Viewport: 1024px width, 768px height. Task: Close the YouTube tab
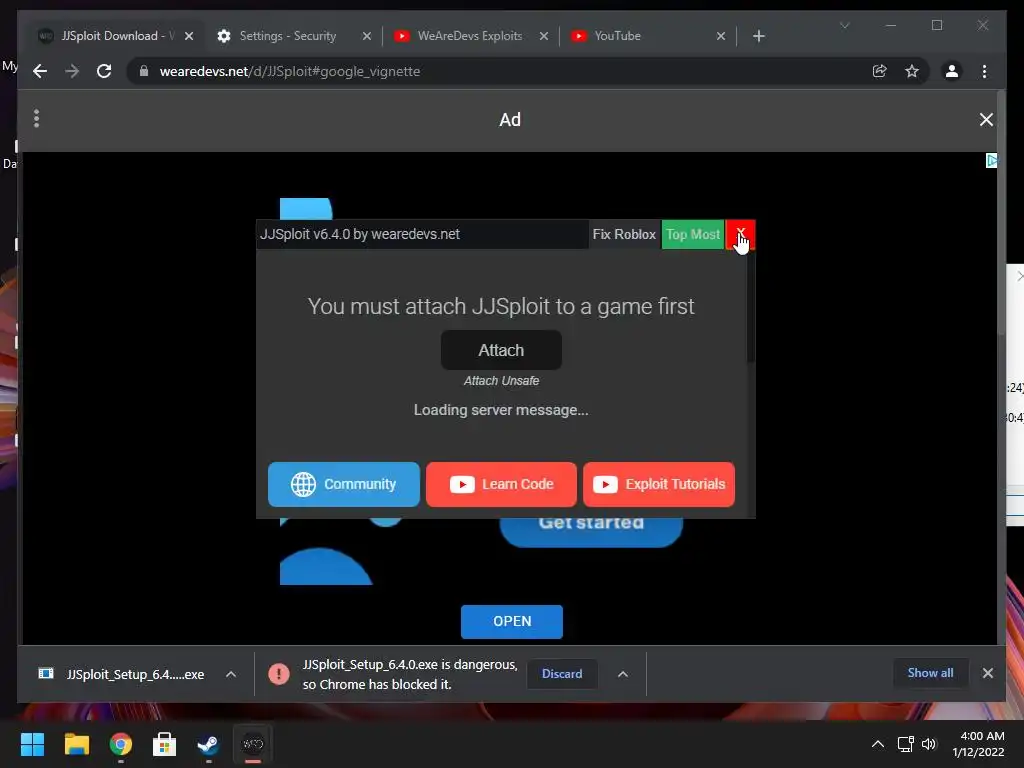(721, 36)
